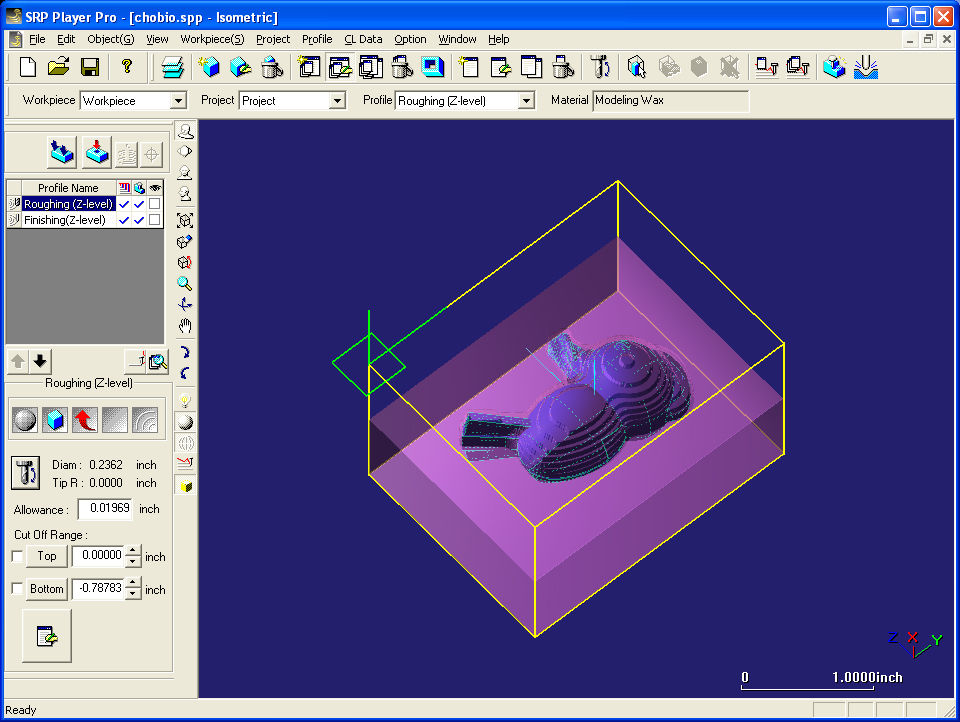Click the block with red down arrow icon
The width and height of the screenshot is (960, 722).
(97, 152)
